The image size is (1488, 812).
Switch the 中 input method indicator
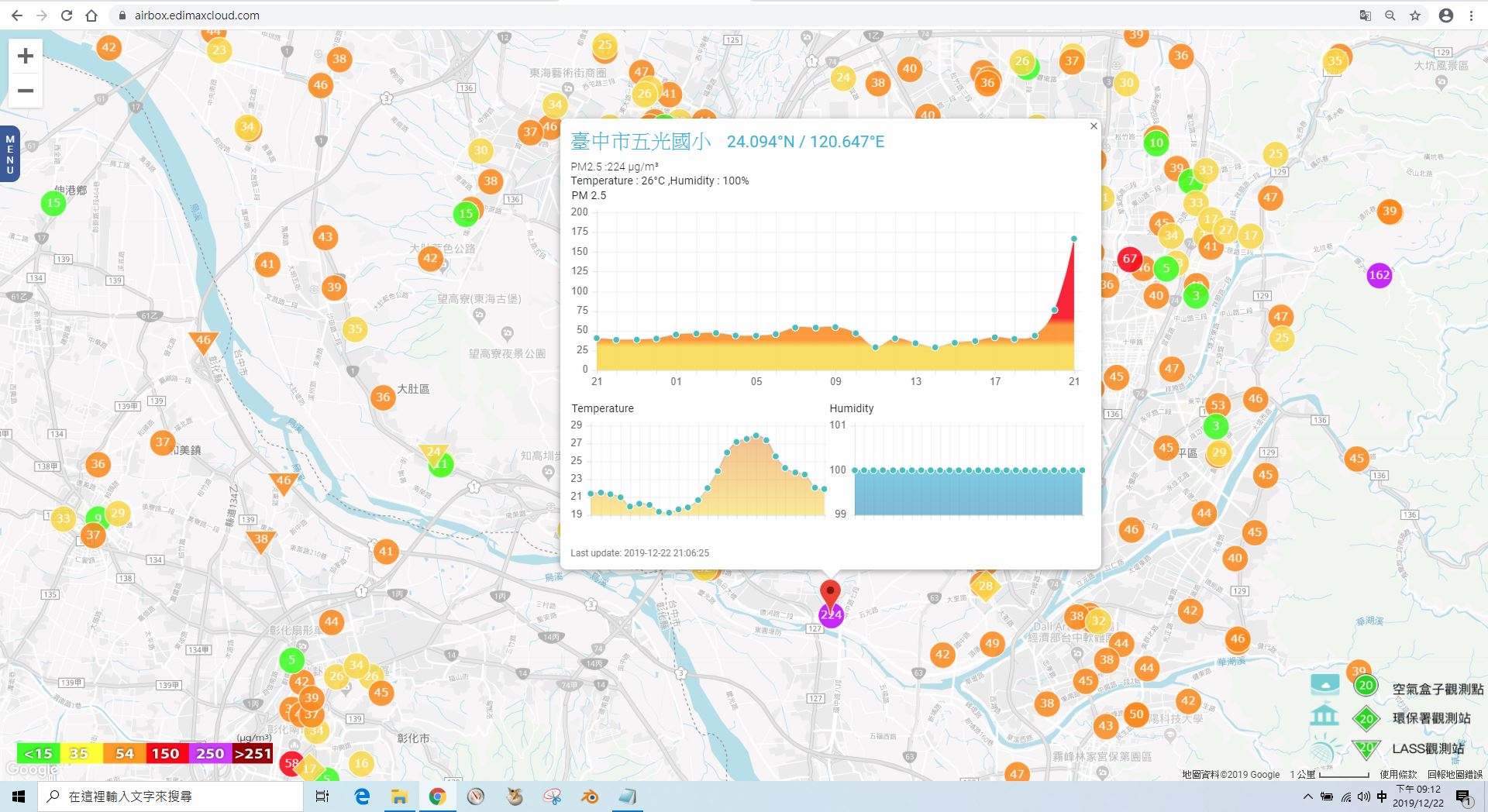click(x=1382, y=797)
